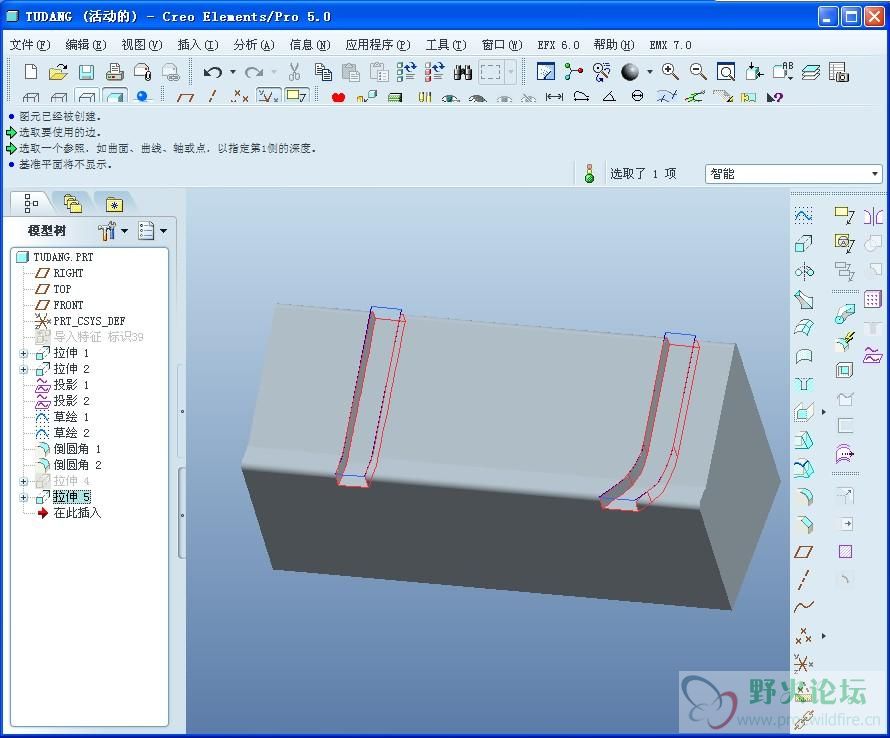Switch to wireframe display style
This screenshot has height=738, width=890.
click(31, 98)
